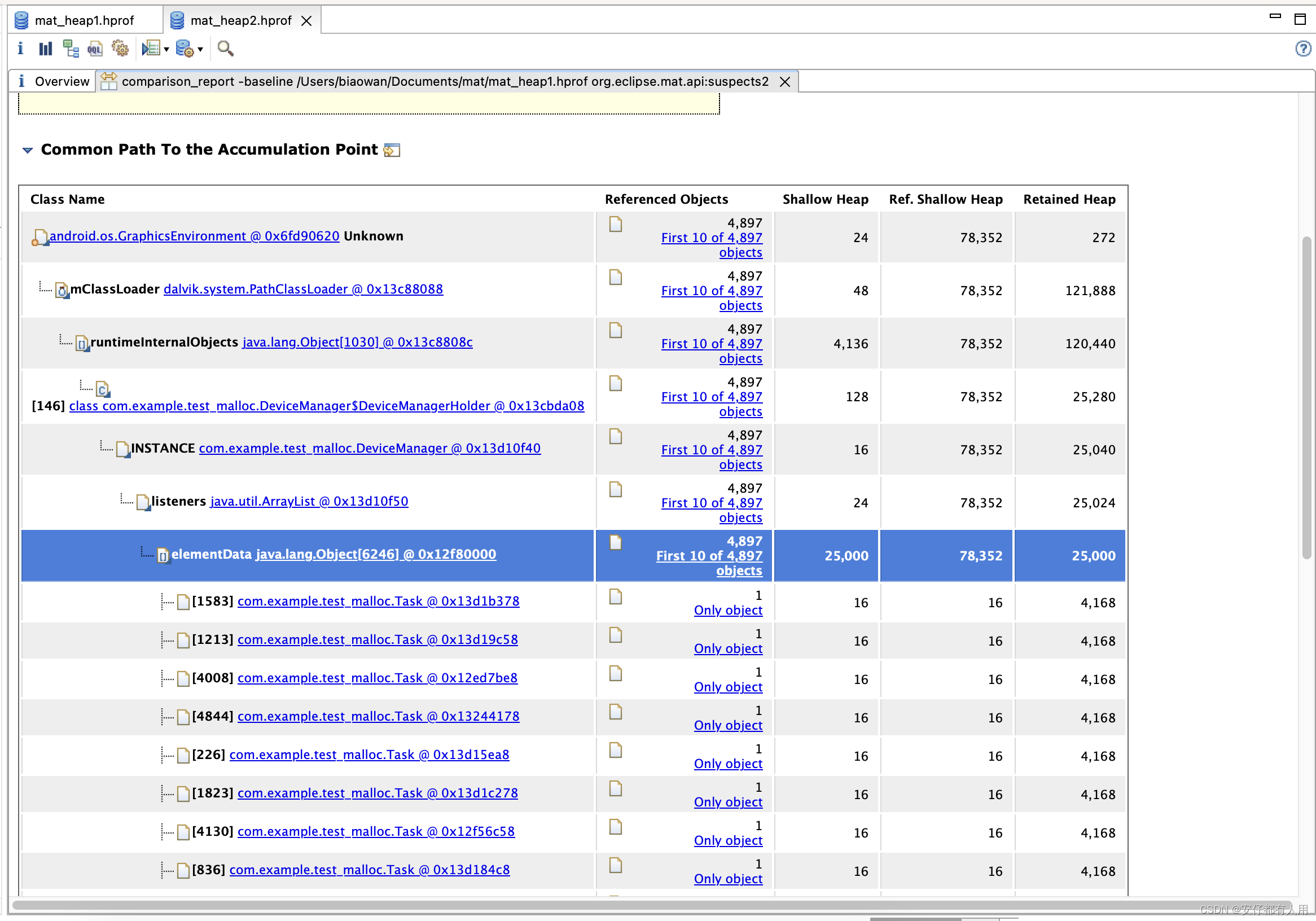Click the document icon in mClassLoader row's Referenced Objects

point(616,278)
